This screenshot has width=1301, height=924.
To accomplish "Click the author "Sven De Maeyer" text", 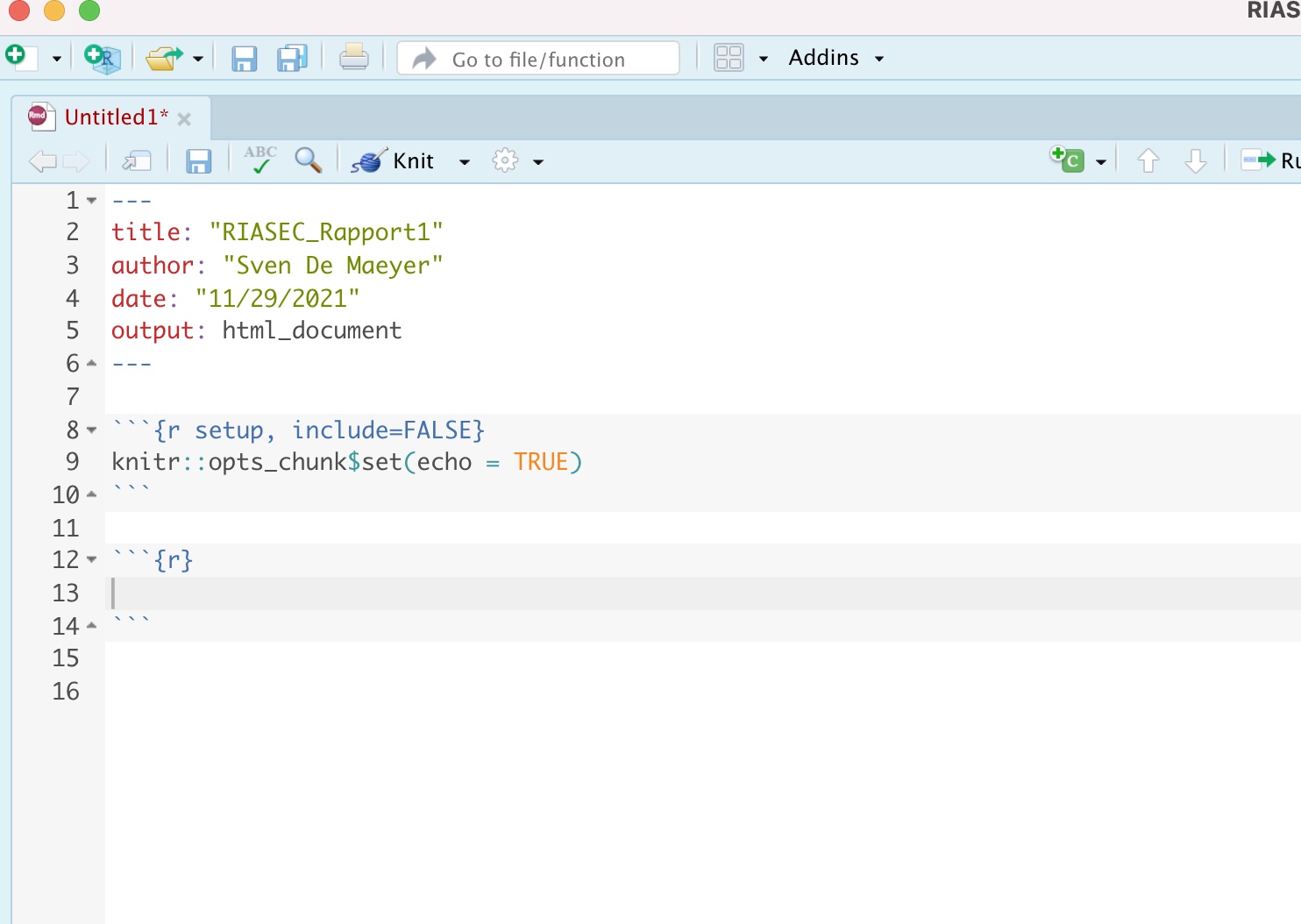I will 333,266.
